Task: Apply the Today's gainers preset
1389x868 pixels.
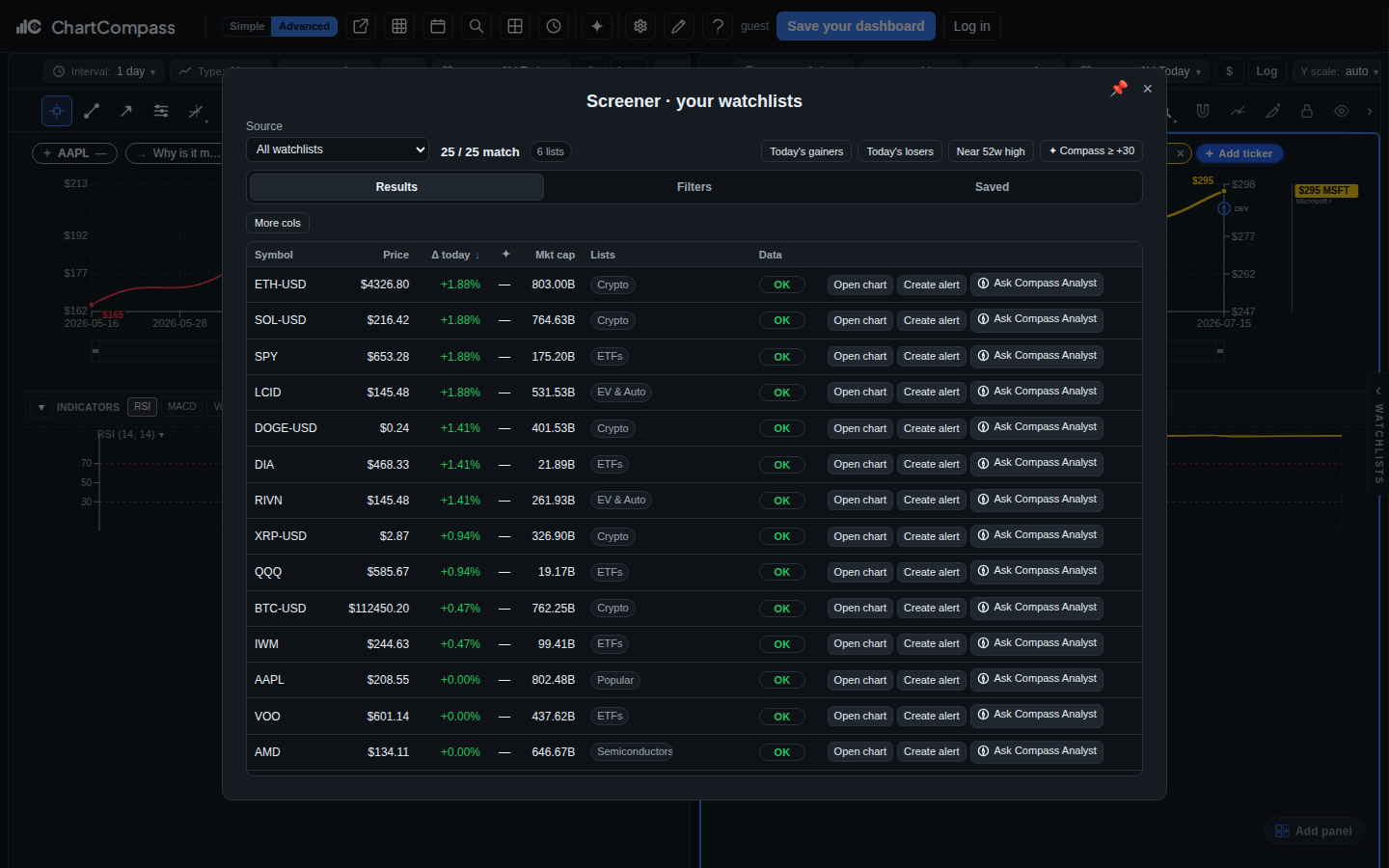Action: 806,151
